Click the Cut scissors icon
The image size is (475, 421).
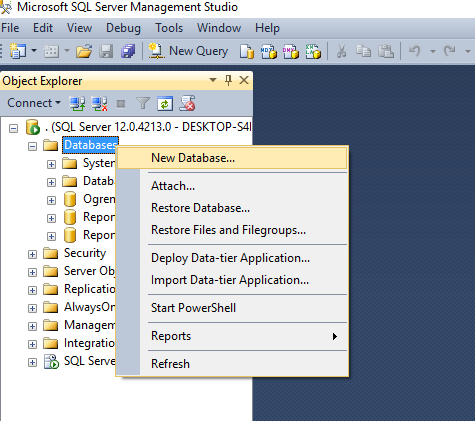pos(341,51)
